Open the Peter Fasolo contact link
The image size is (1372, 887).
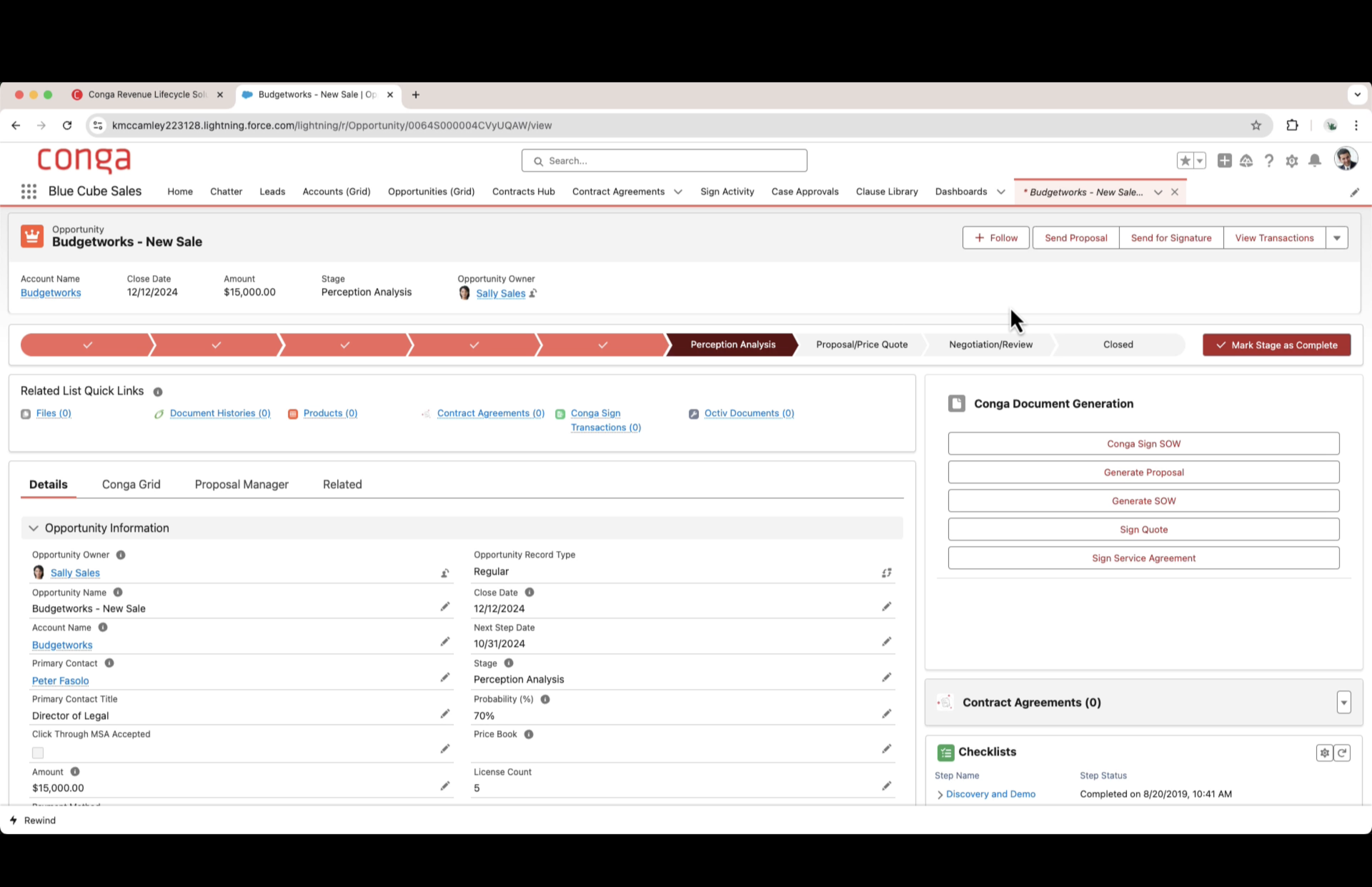pos(60,681)
